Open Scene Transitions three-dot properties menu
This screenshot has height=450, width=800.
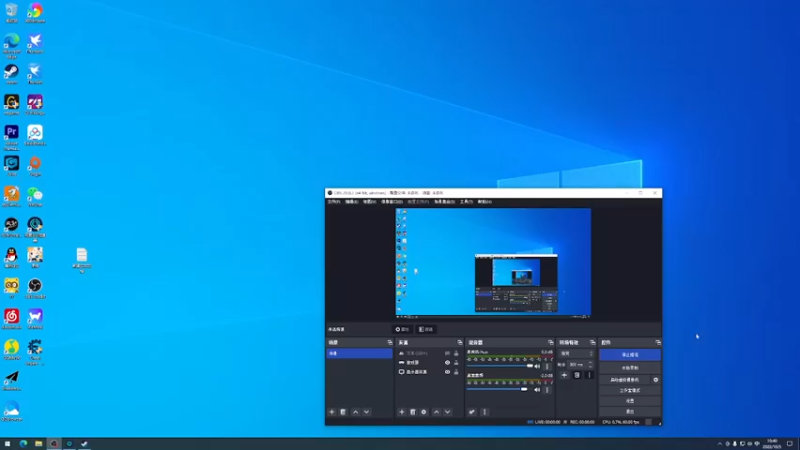[589, 375]
